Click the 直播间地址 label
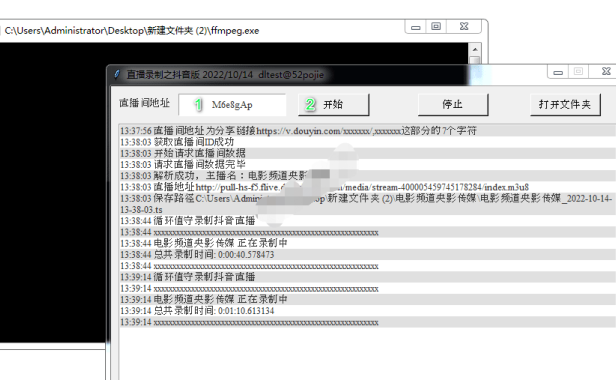616x380 pixels. (x=145, y=103)
